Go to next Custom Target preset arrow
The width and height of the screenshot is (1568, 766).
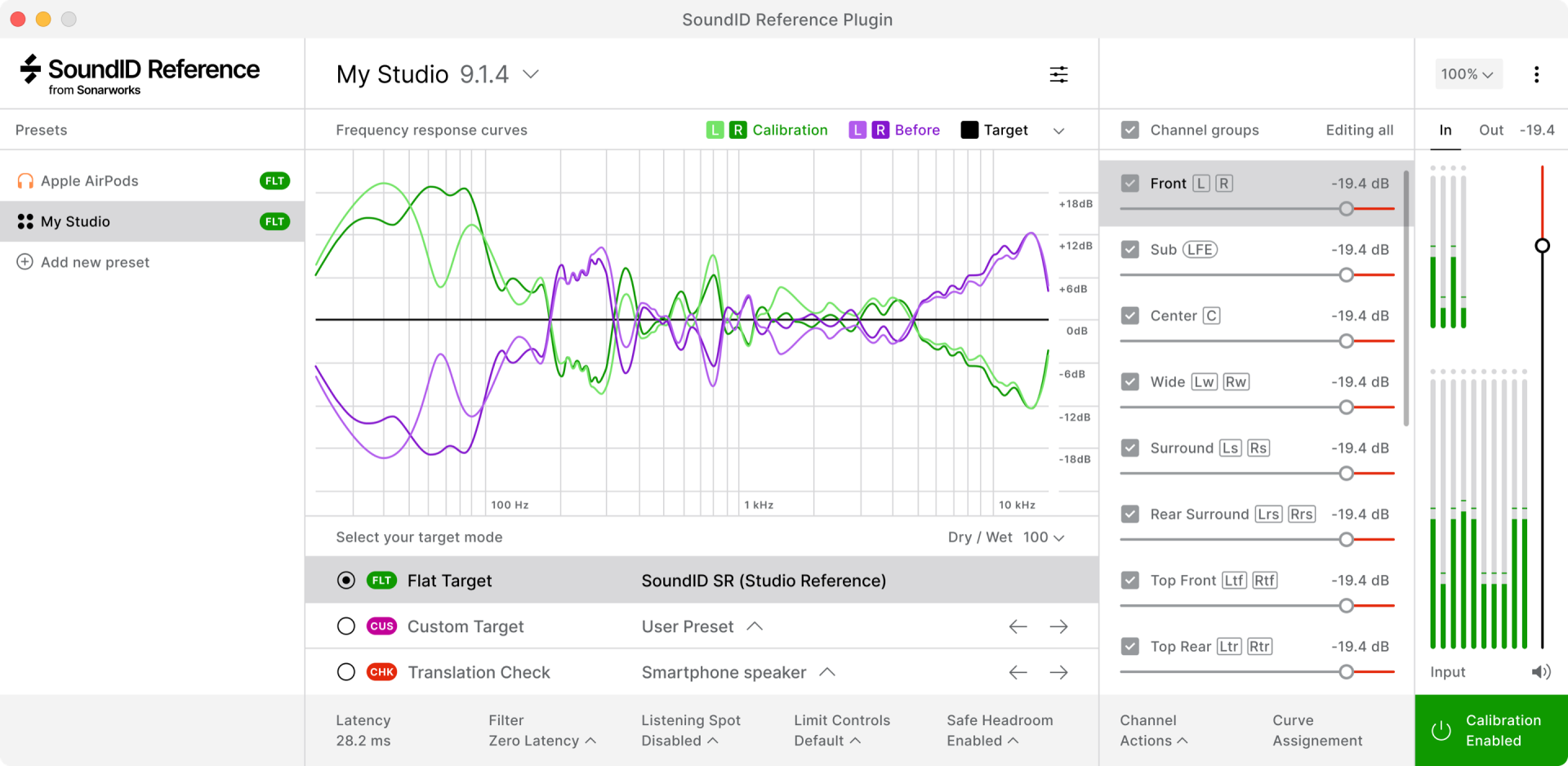pyautogui.click(x=1058, y=626)
